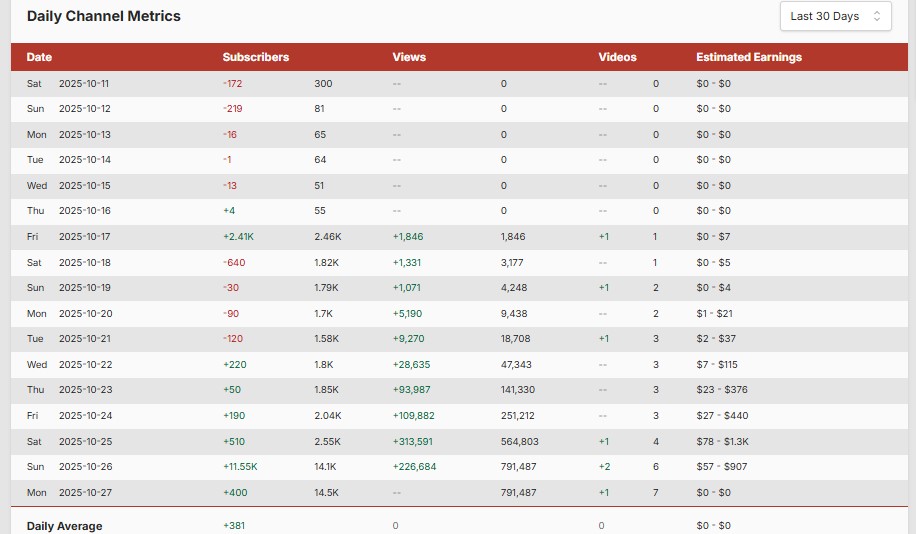Click subscriber total 2.46K

coord(328,237)
